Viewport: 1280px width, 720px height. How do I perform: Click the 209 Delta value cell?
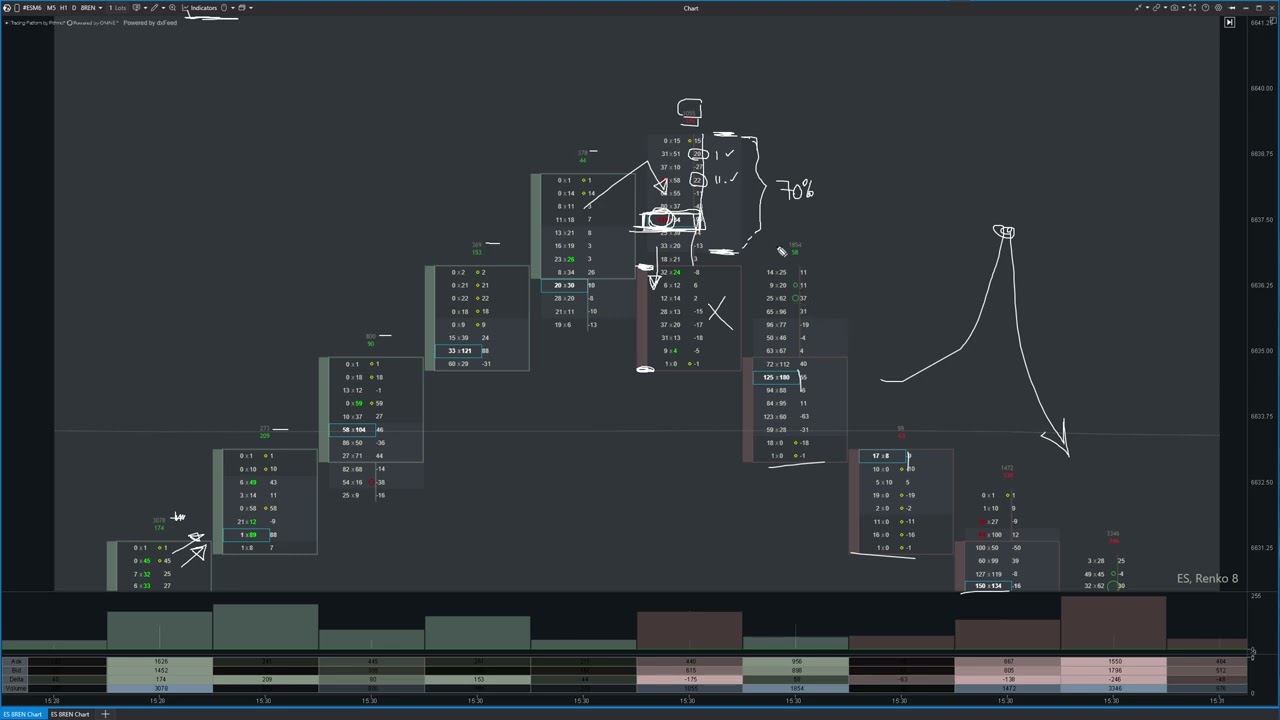266,680
